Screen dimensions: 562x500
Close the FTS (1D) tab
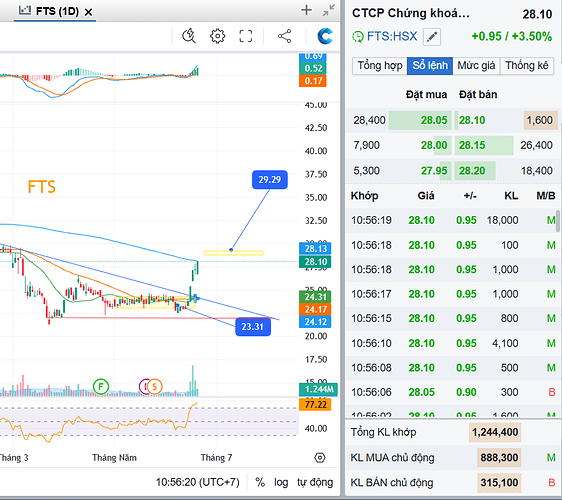pyautogui.click(x=88, y=12)
